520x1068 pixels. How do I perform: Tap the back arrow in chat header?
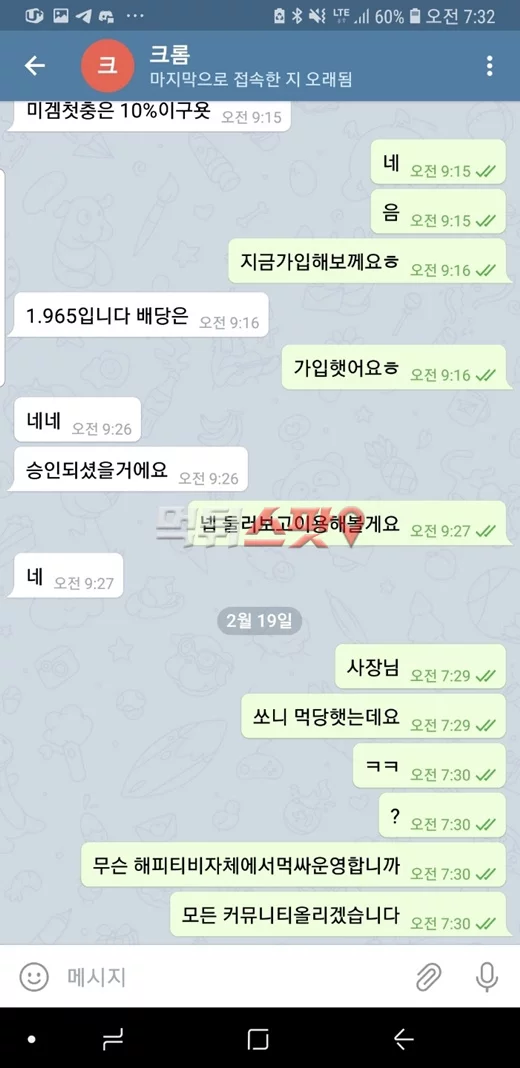tap(34, 65)
